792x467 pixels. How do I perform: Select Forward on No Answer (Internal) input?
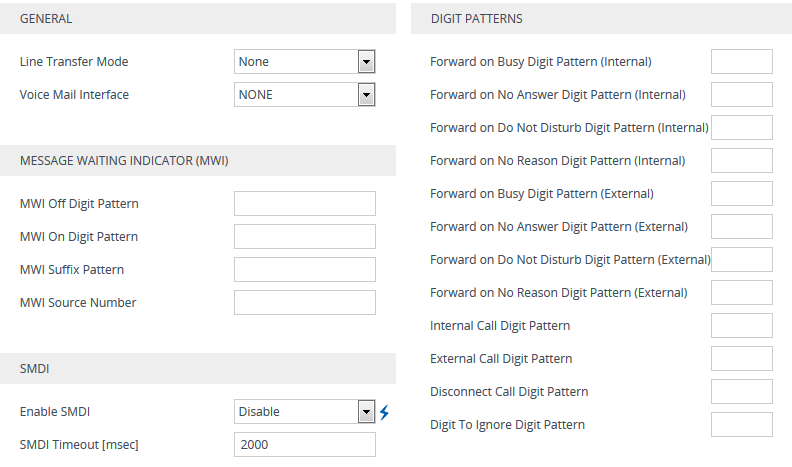coord(741,94)
